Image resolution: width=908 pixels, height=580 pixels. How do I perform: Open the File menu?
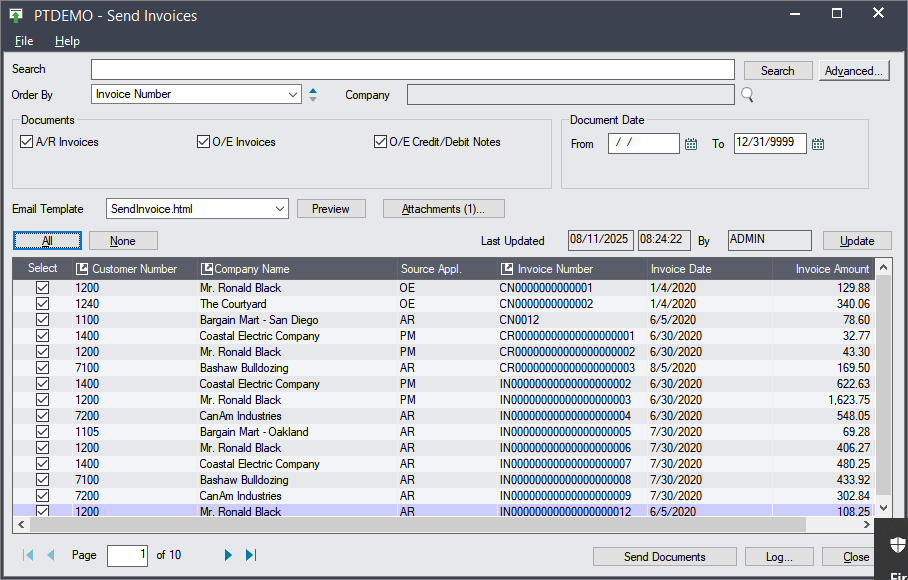[24, 41]
